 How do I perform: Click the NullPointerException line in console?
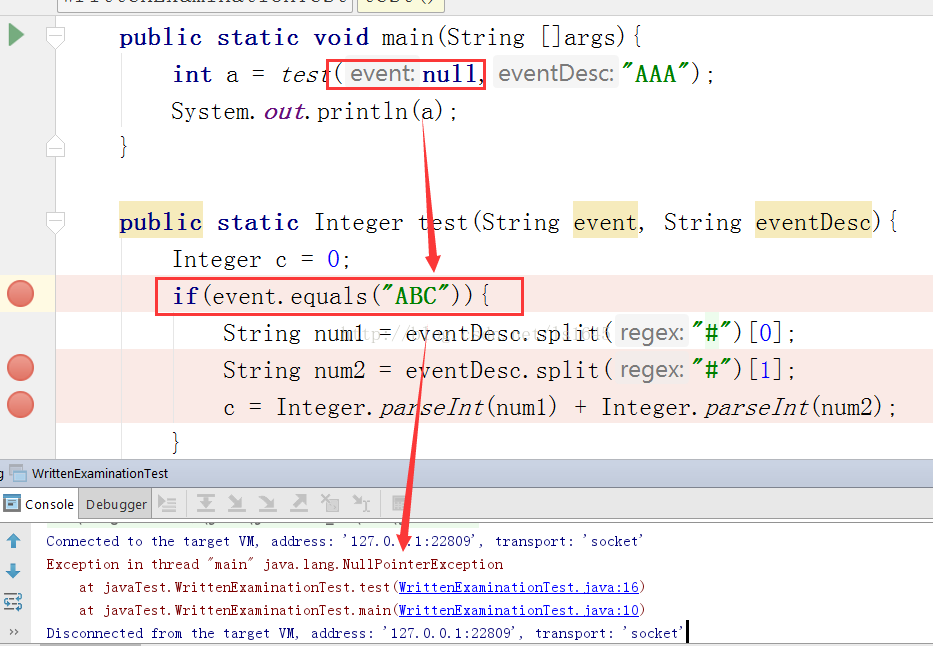coord(274,564)
